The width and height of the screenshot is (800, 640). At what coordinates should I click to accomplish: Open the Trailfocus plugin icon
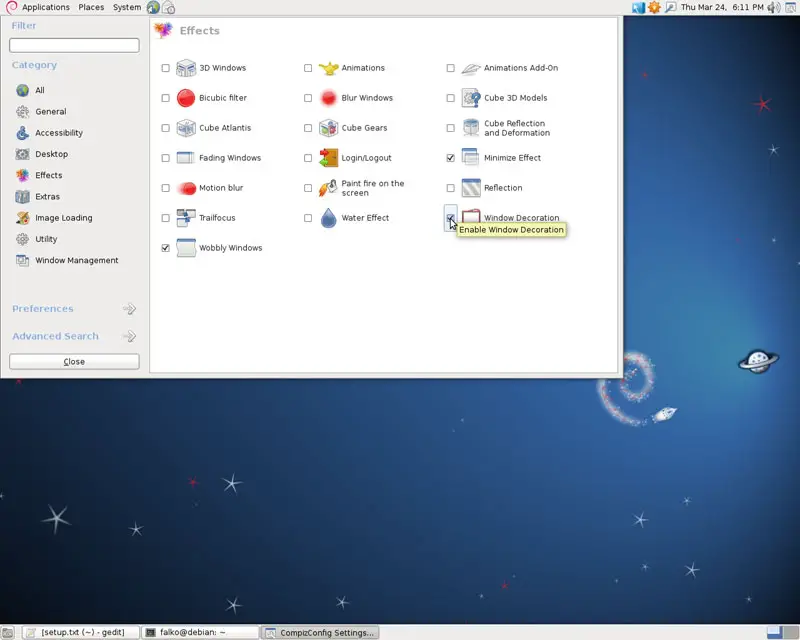coord(186,218)
